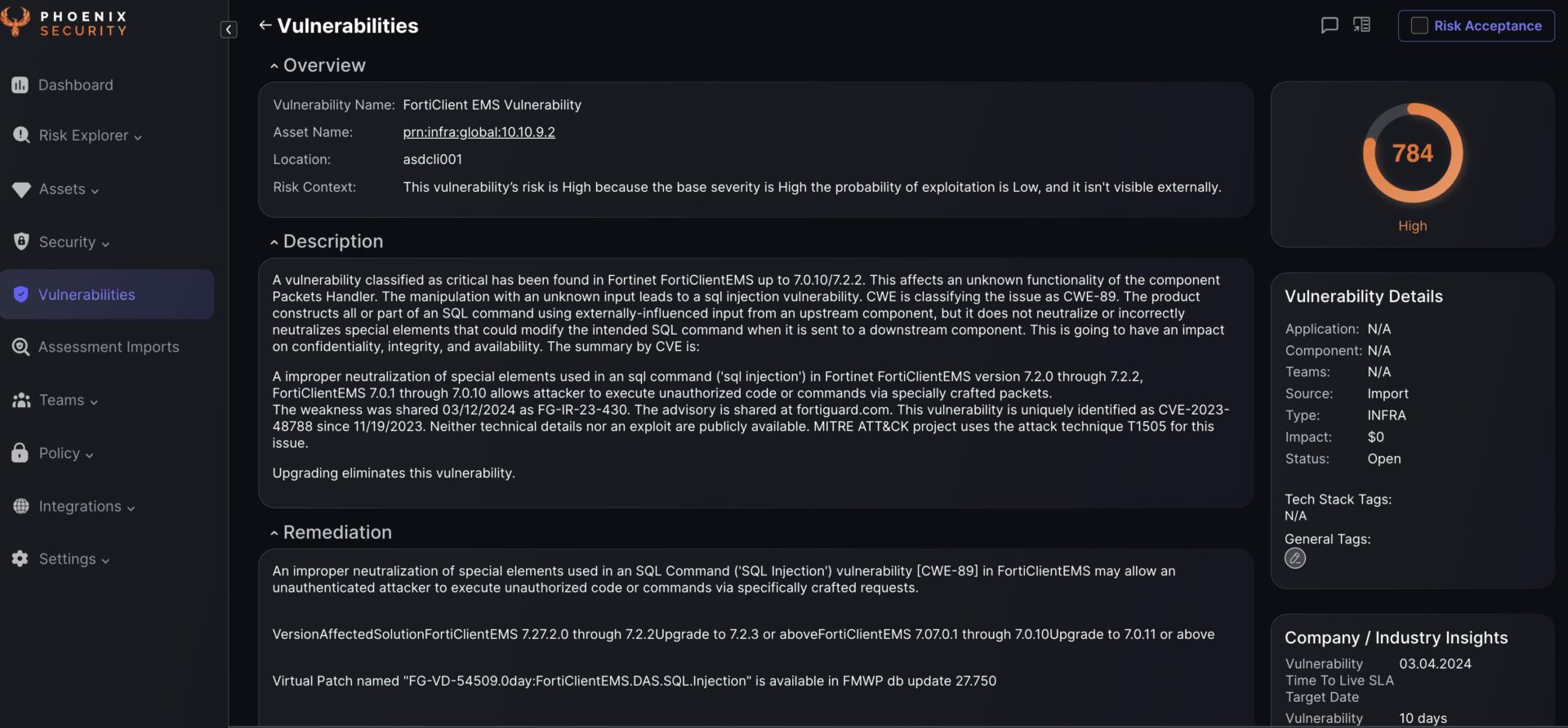Open Settings from the sidebar menu
The height and width of the screenshot is (728, 1568).
pos(72,559)
